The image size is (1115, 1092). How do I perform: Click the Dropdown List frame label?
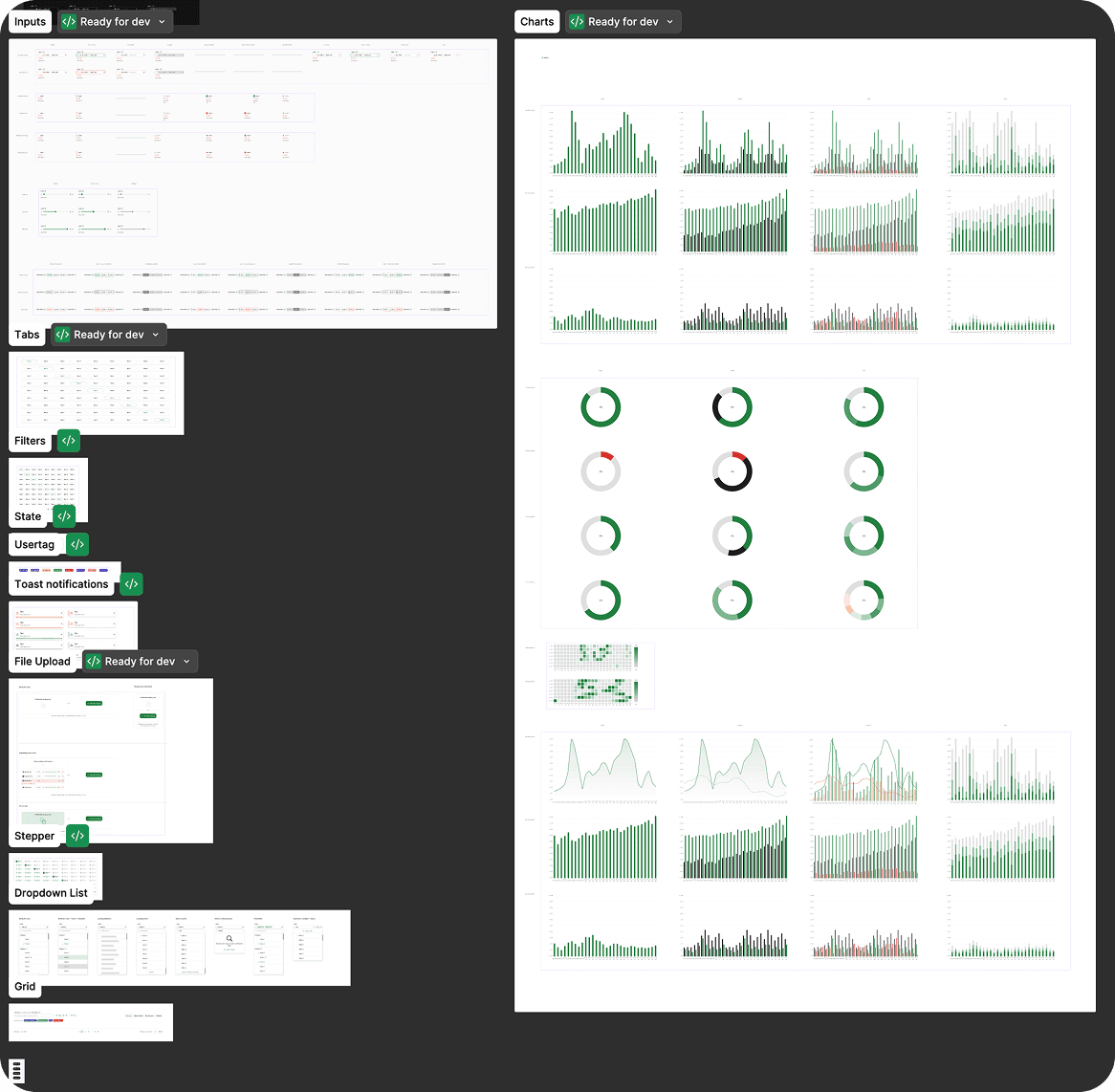(52, 893)
